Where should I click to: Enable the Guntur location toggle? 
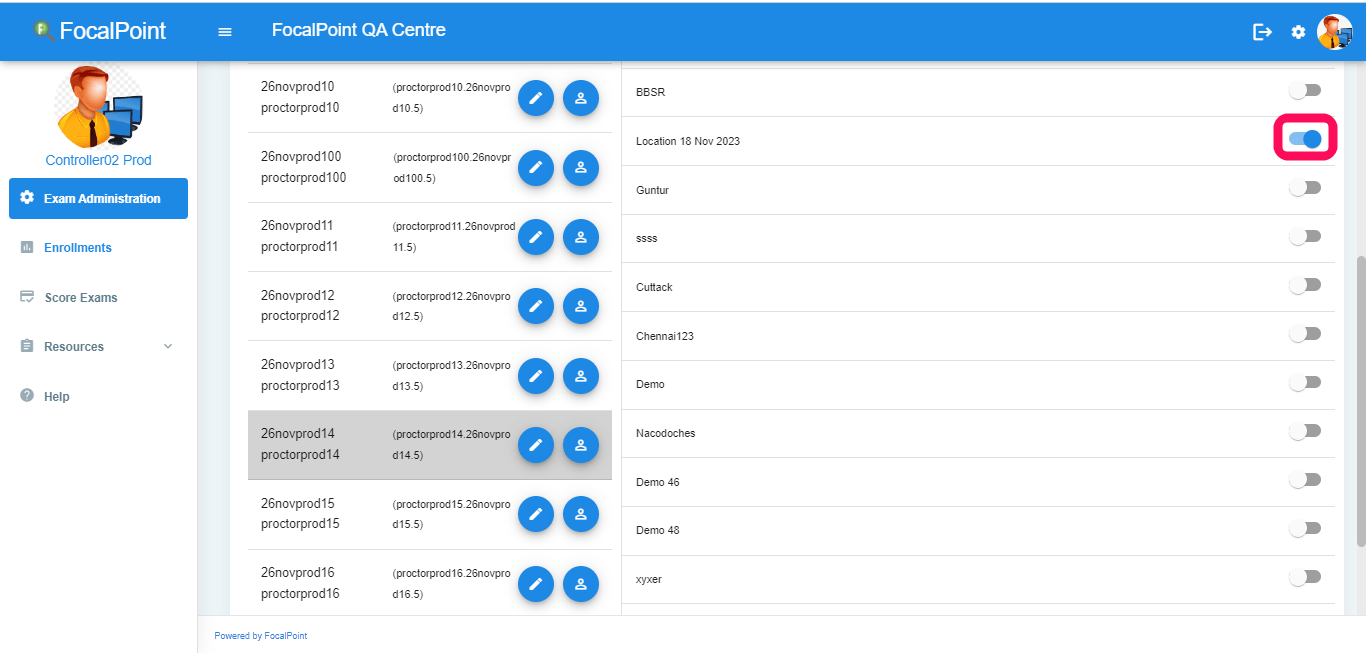pyautogui.click(x=1305, y=186)
